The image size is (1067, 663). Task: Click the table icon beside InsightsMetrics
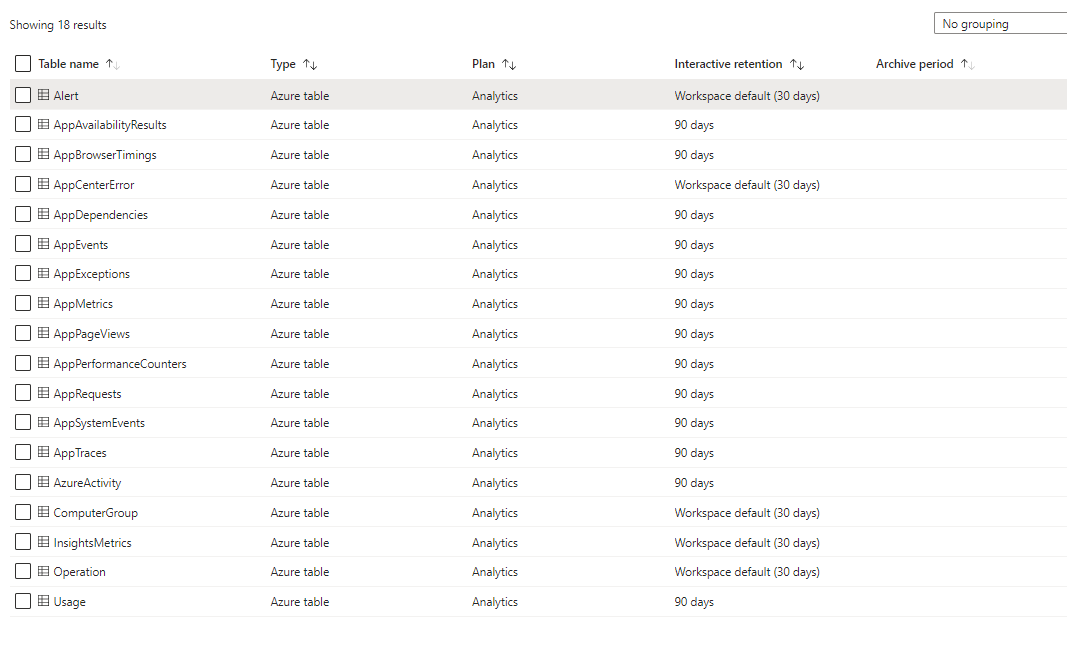(44, 543)
